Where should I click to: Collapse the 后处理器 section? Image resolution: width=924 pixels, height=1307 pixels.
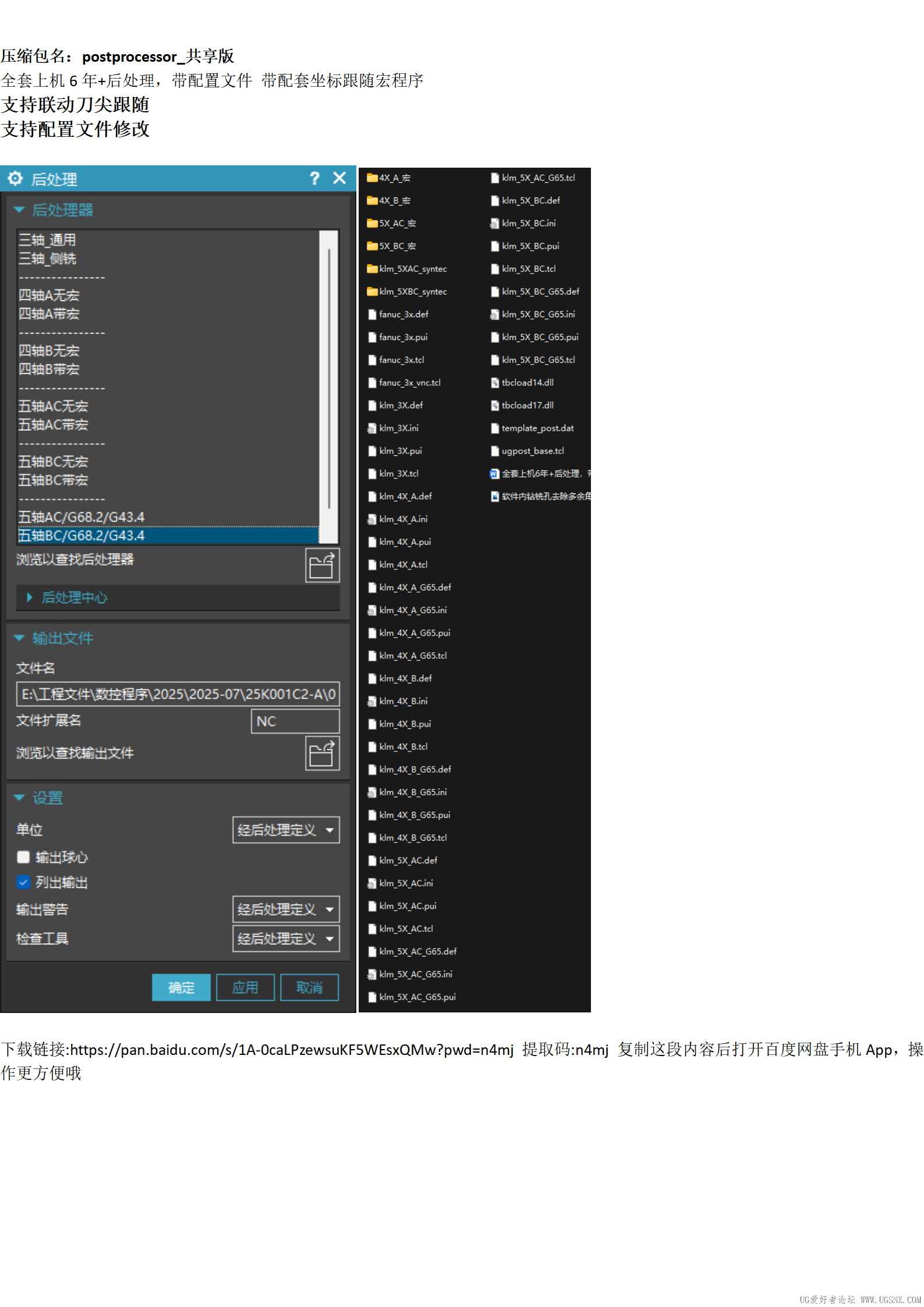[x=19, y=210]
